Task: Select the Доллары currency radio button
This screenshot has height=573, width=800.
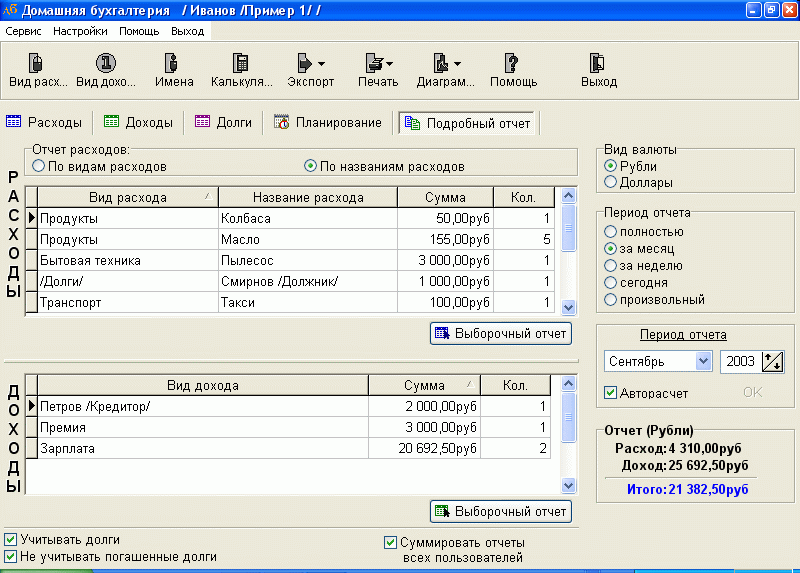Action: pyautogui.click(x=611, y=182)
